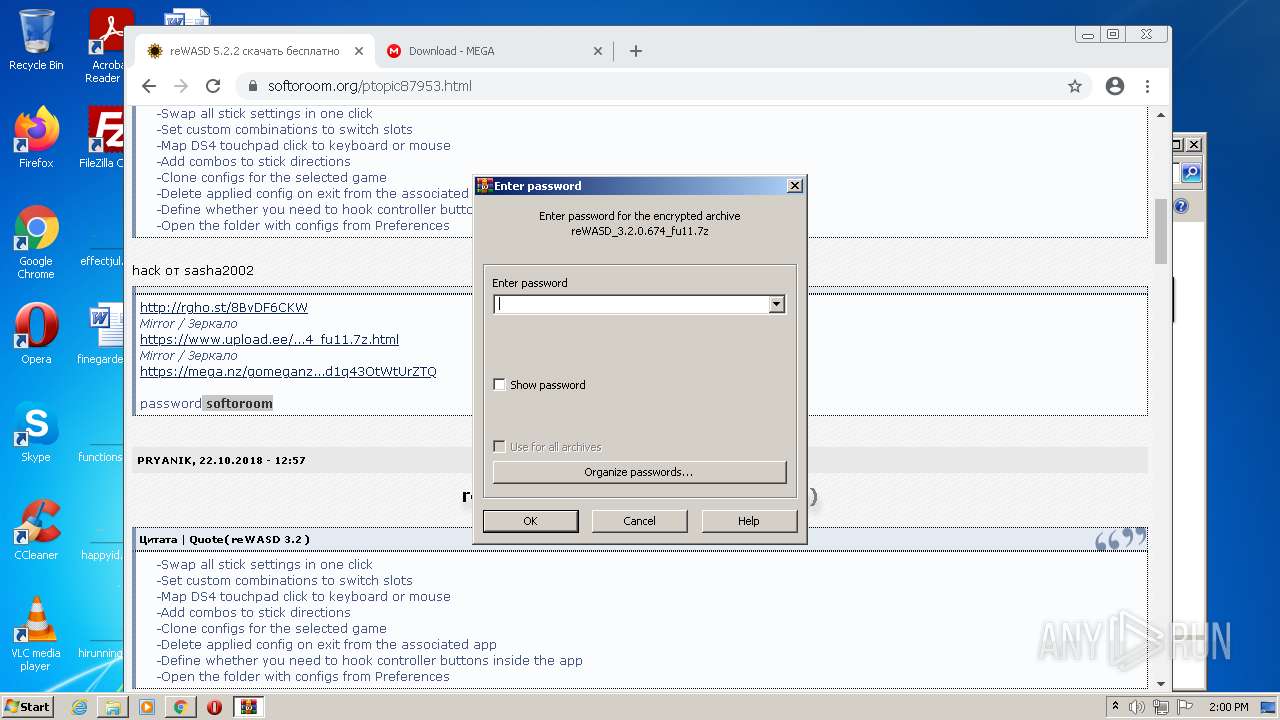Click the page scrollbar down arrow
Screen dimensions: 1280x720
(1161, 684)
